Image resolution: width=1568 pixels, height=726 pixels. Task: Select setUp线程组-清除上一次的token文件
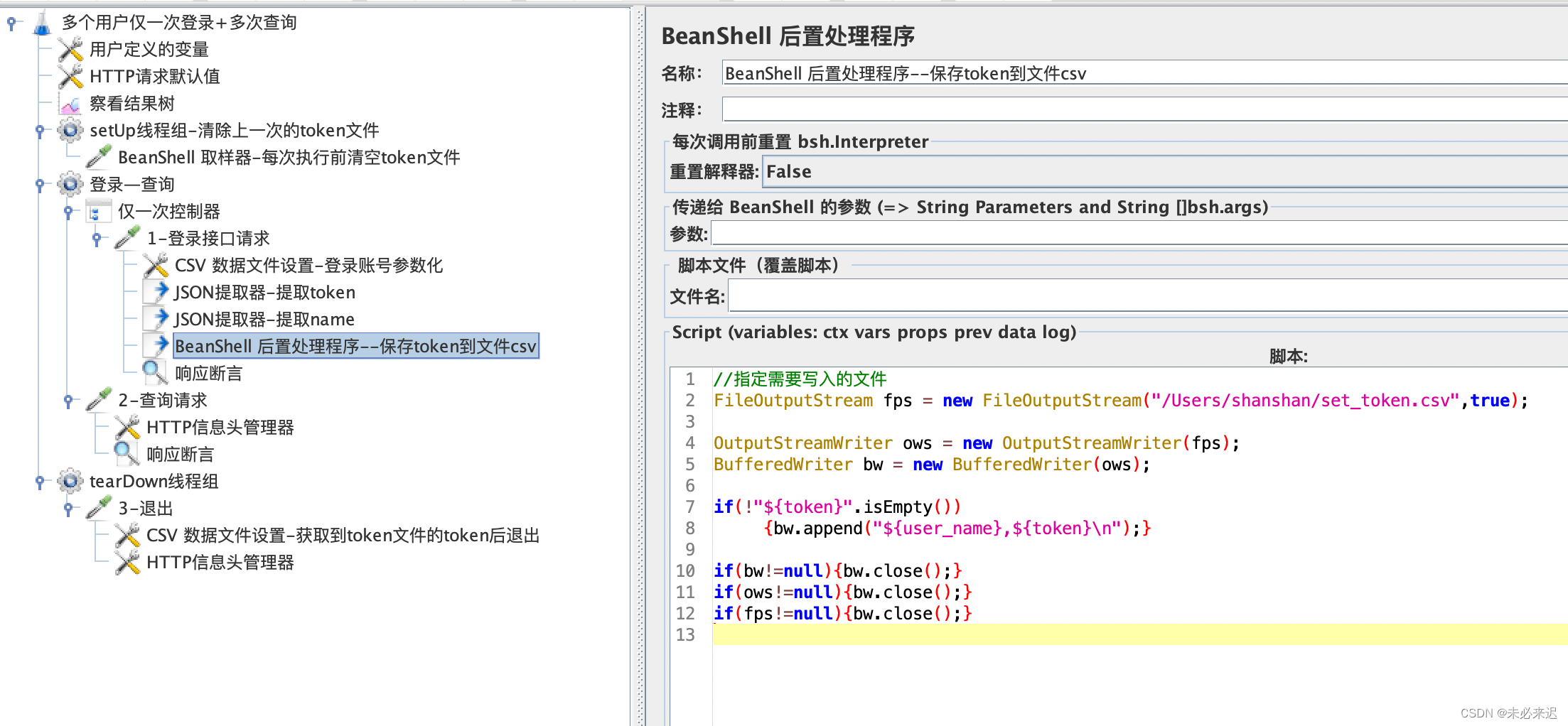pos(235,131)
